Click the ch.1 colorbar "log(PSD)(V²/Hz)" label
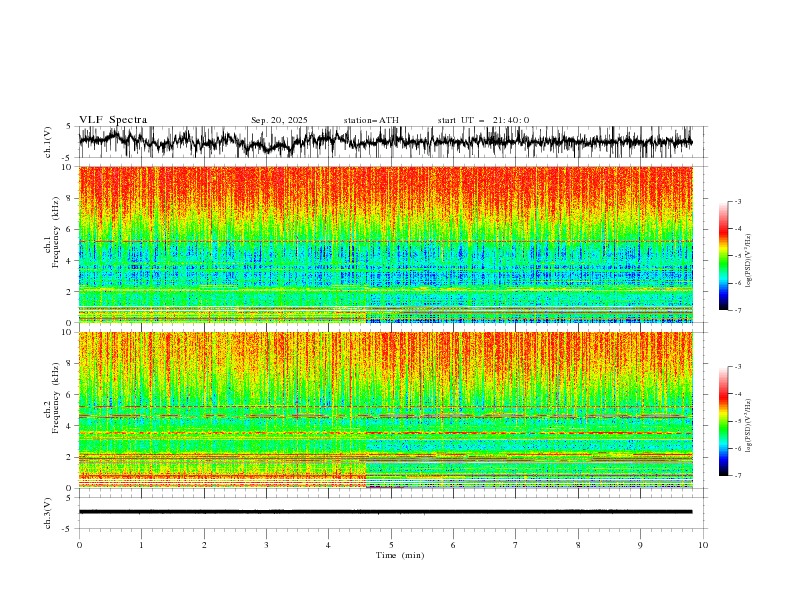 (x=748, y=261)
